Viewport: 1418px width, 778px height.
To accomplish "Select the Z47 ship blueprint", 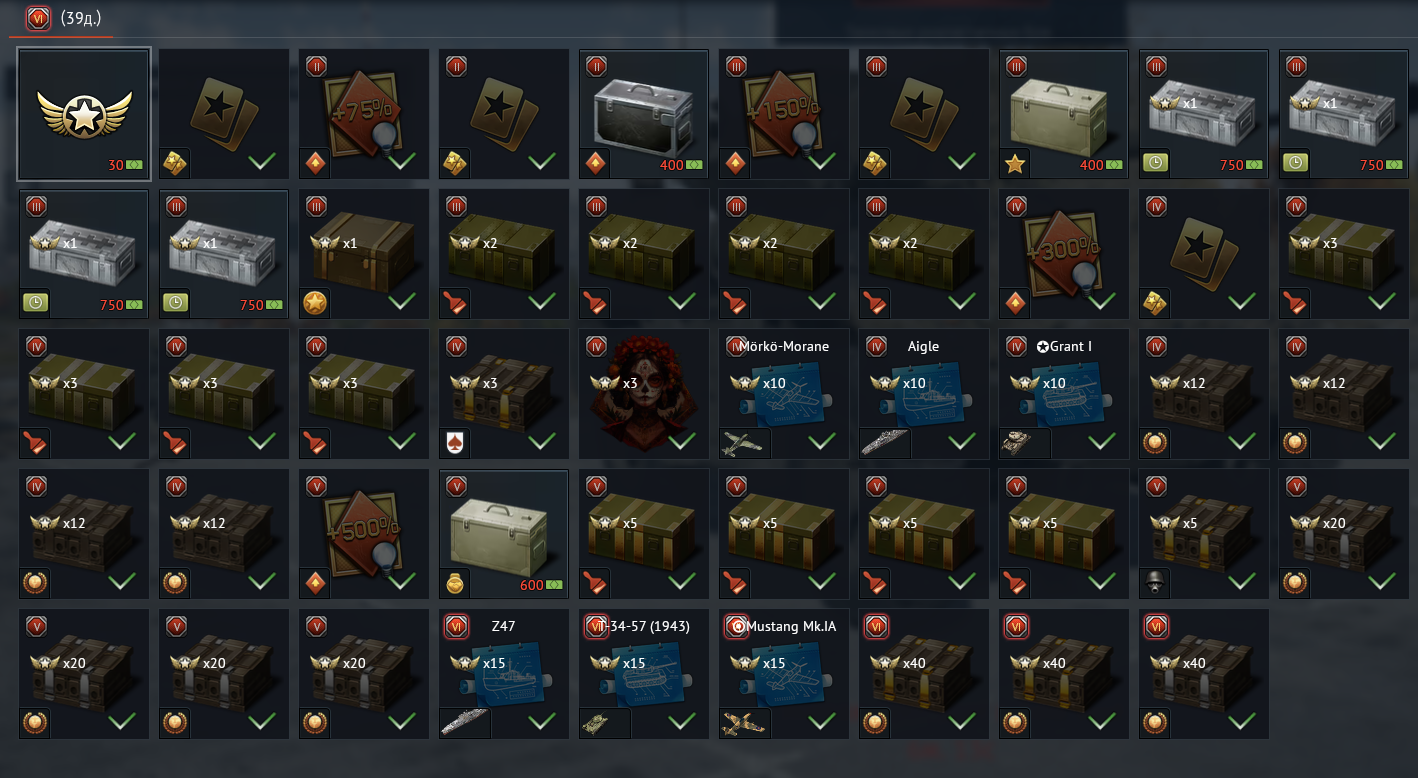I will 504,674.
